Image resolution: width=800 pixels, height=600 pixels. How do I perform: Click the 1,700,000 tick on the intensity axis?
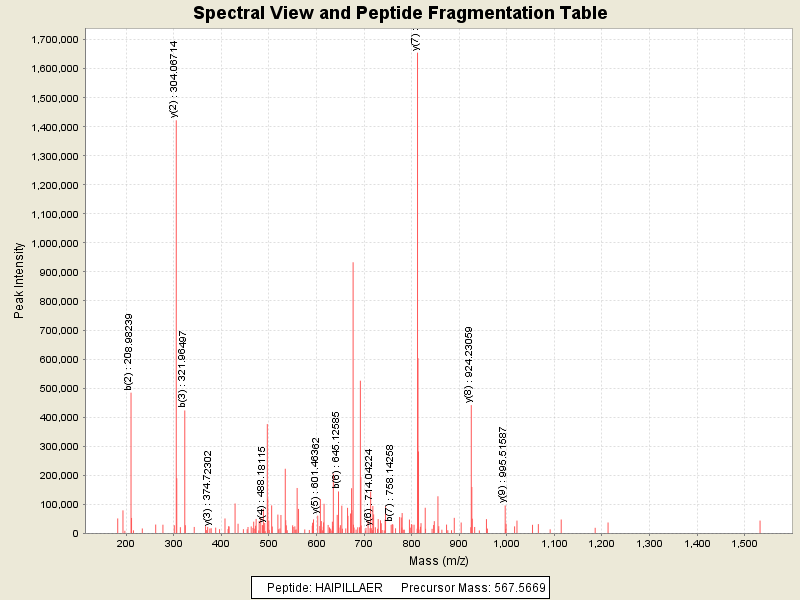55,40
